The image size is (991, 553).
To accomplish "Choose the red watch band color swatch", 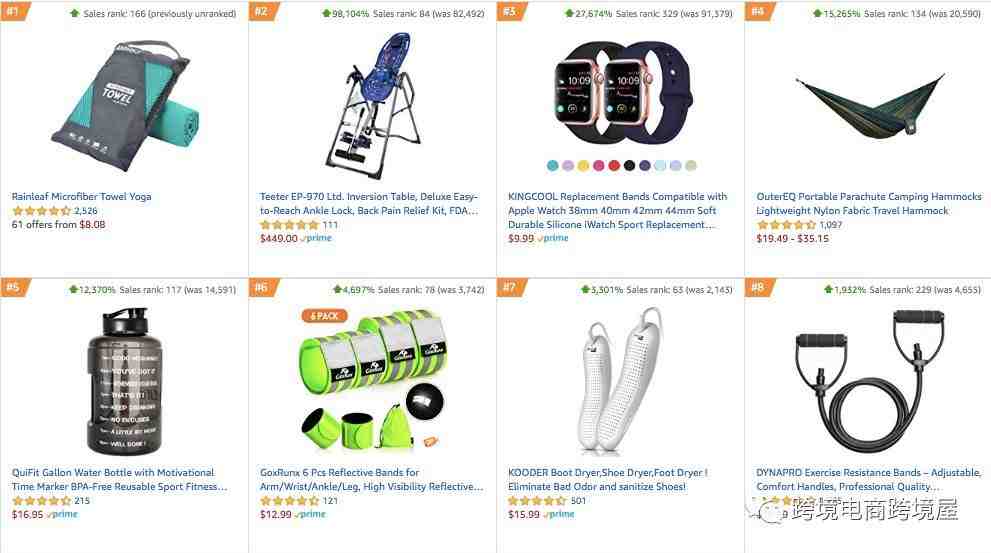I will [614, 166].
